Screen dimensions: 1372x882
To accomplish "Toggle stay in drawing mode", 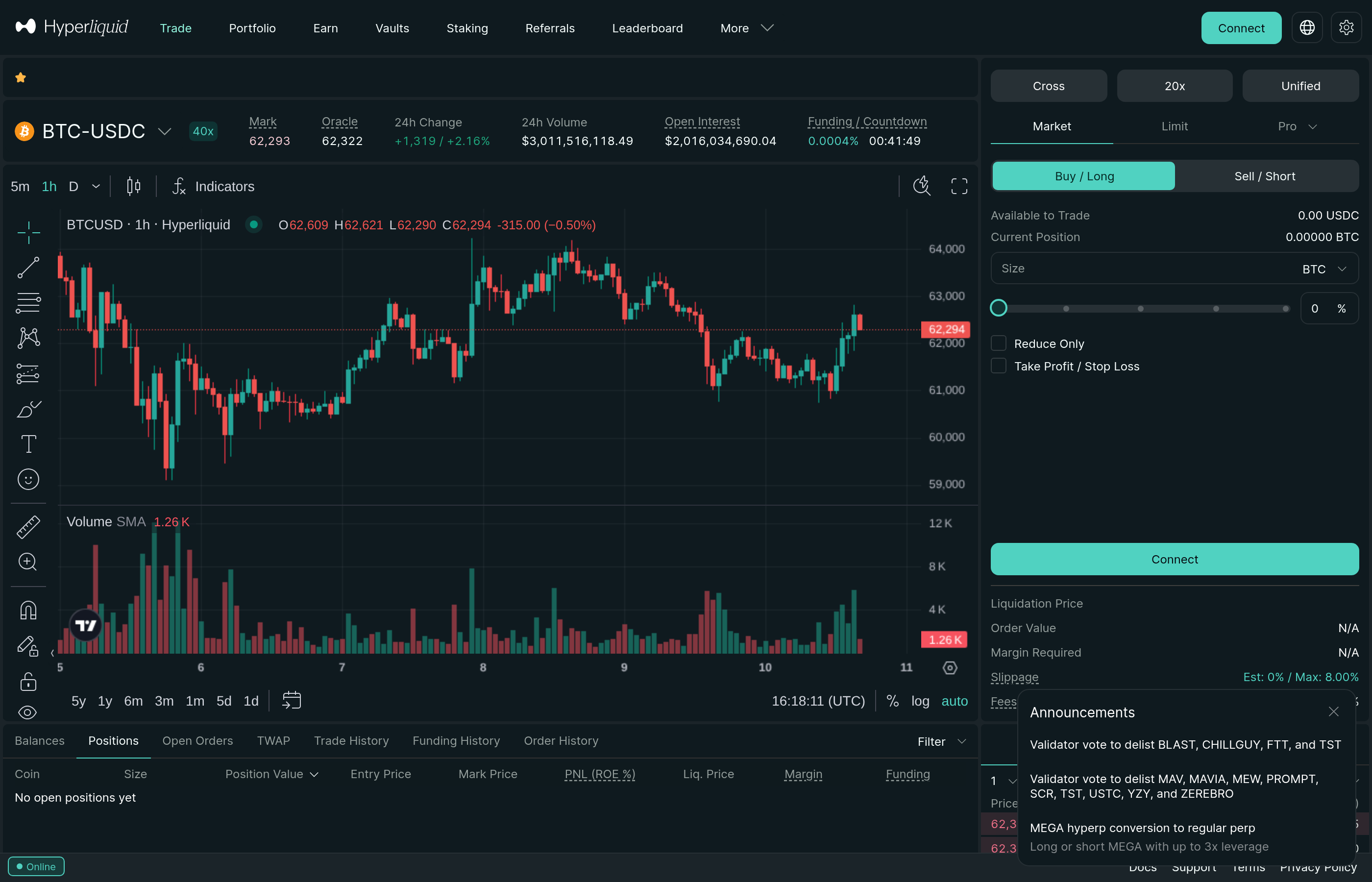I will (x=28, y=646).
